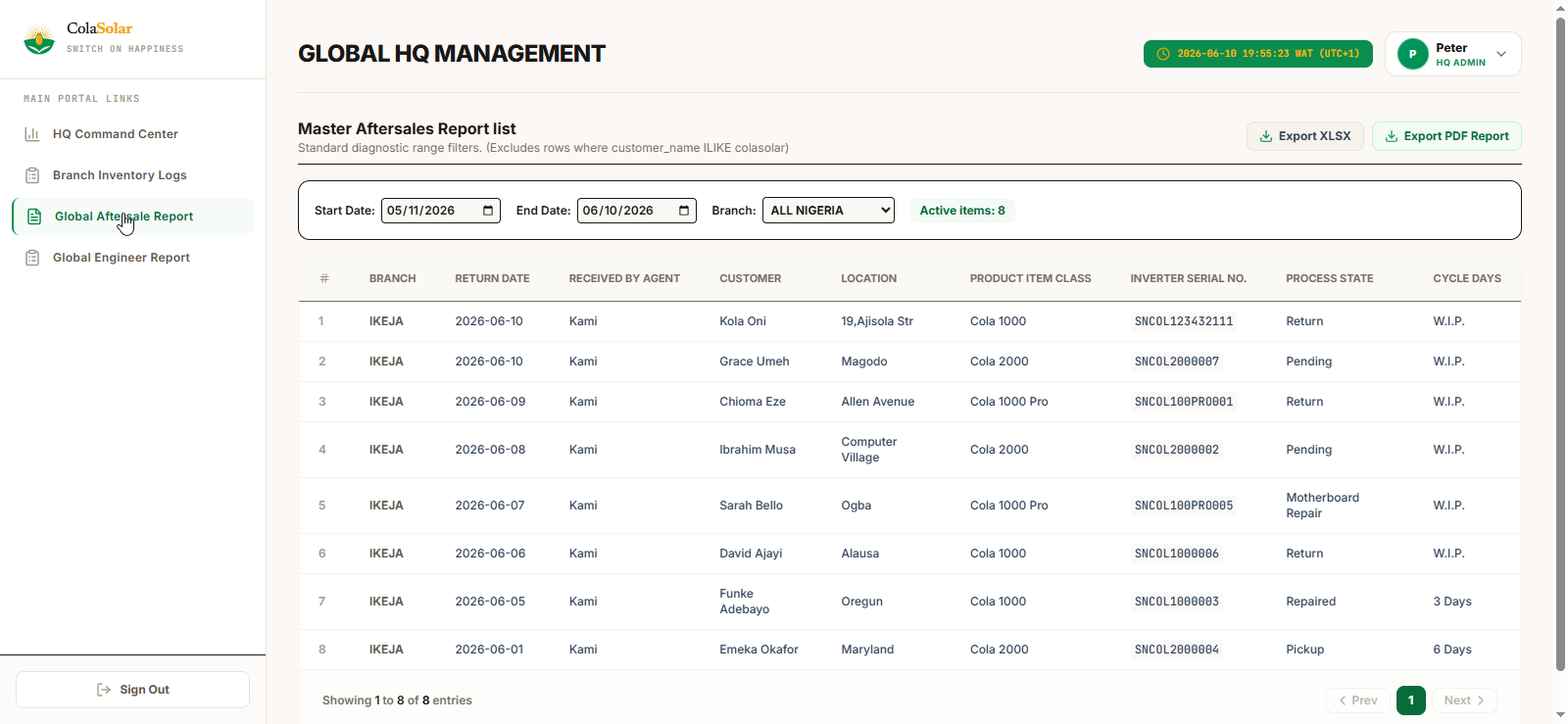The height and width of the screenshot is (724, 1568).
Task: Click the BRANCH column header
Action: point(393,279)
